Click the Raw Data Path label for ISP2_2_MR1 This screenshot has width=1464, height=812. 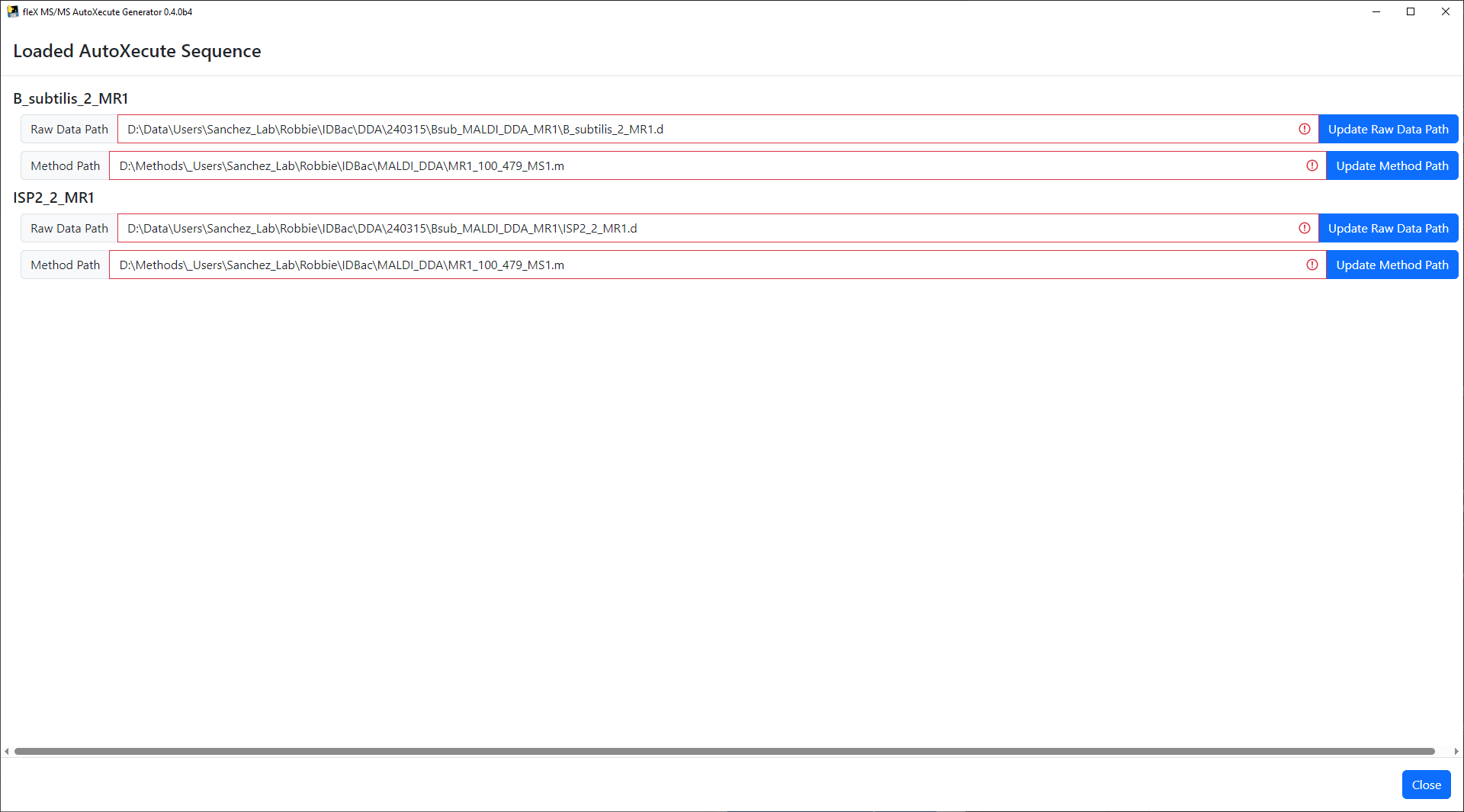coord(69,228)
